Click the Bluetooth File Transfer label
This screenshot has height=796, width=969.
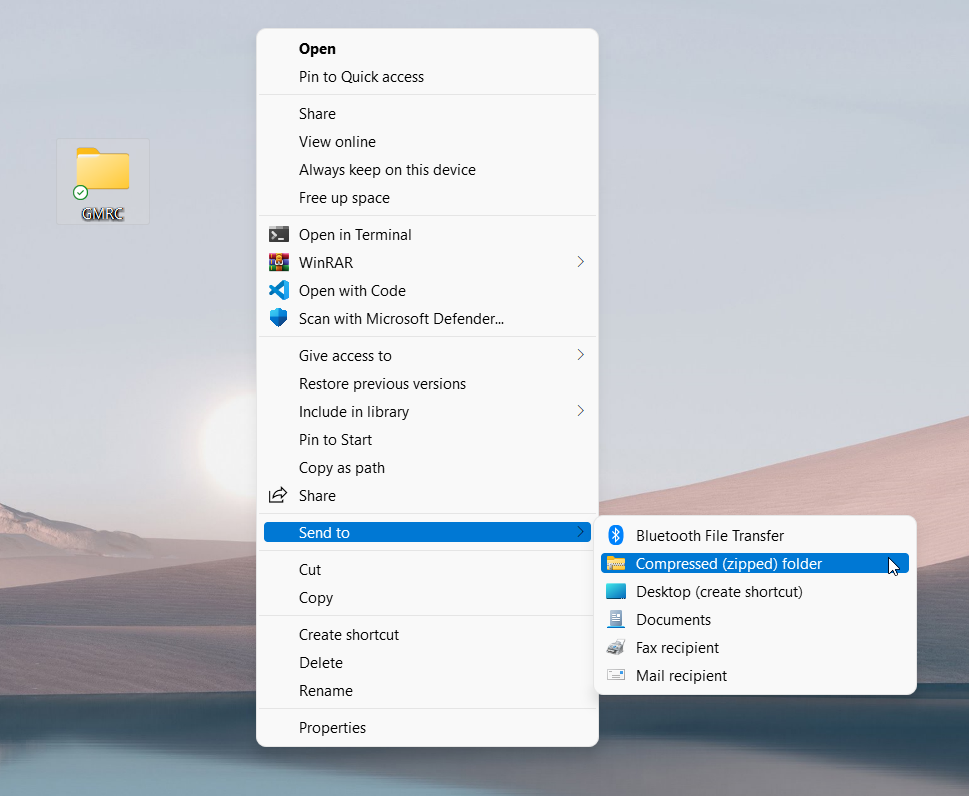(x=709, y=536)
